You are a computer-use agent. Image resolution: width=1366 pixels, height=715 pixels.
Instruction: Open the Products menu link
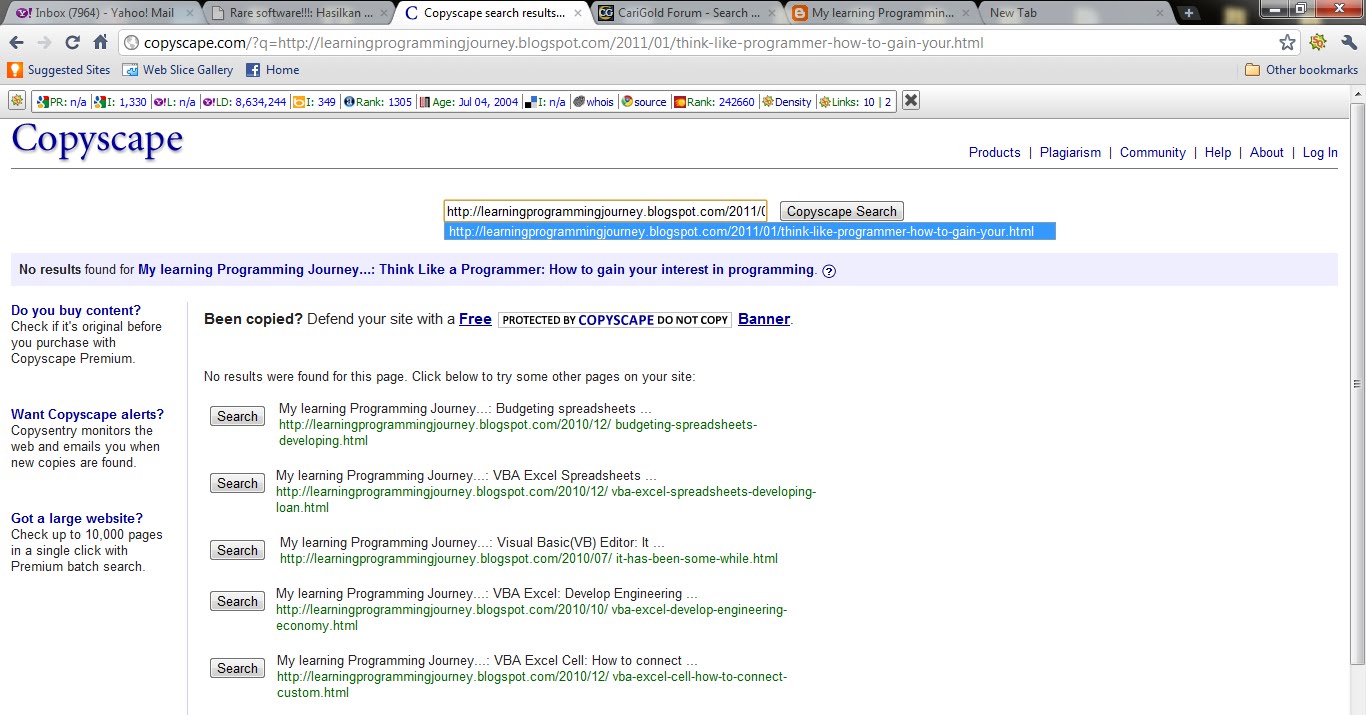(995, 152)
